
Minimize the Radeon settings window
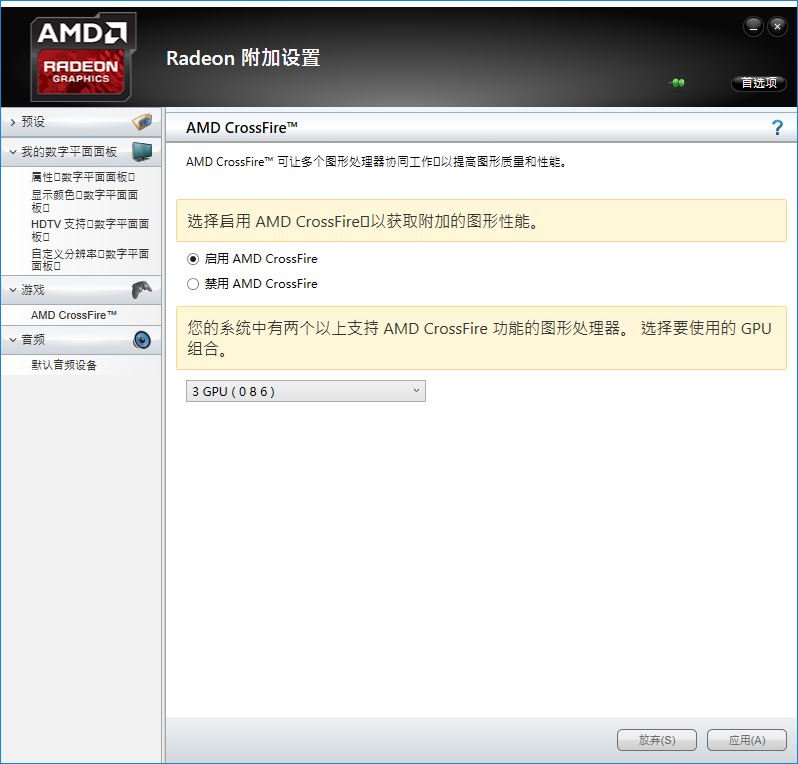click(753, 26)
